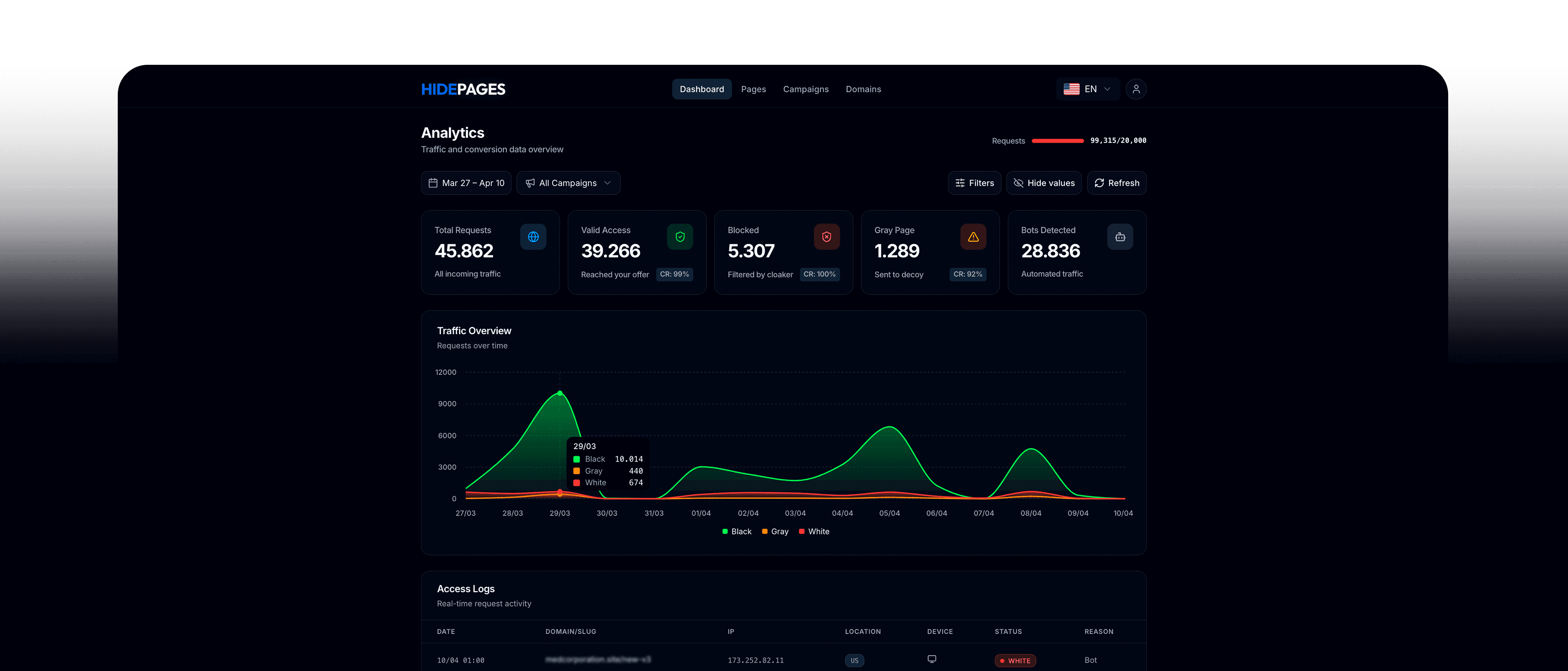
Task: Toggle the Black series in the chart legend
Action: pos(737,531)
